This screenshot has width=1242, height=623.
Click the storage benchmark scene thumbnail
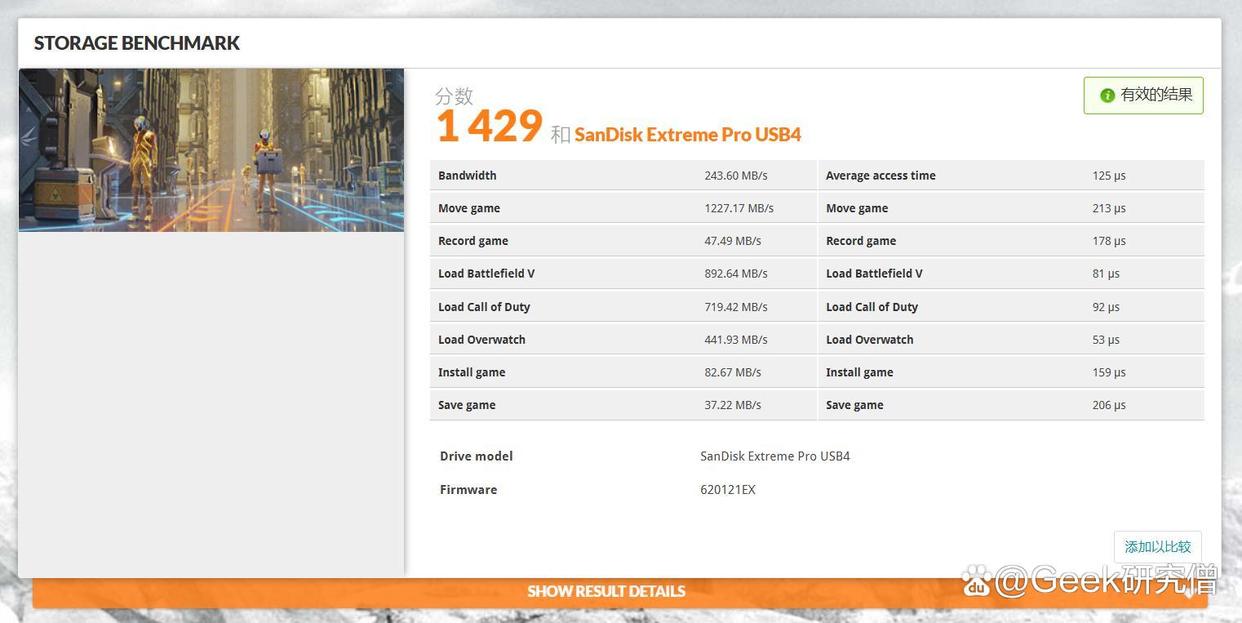[211, 150]
